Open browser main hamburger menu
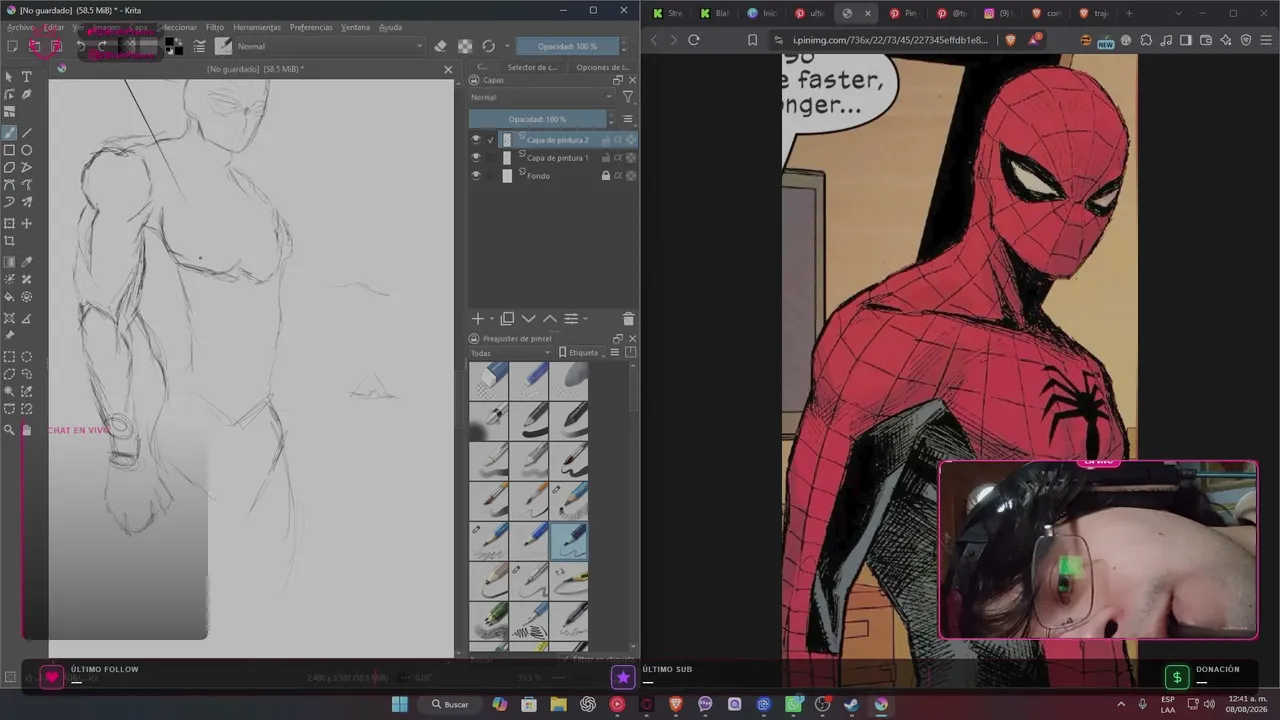This screenshot has height=720, width=1280. coord(1265,40)
